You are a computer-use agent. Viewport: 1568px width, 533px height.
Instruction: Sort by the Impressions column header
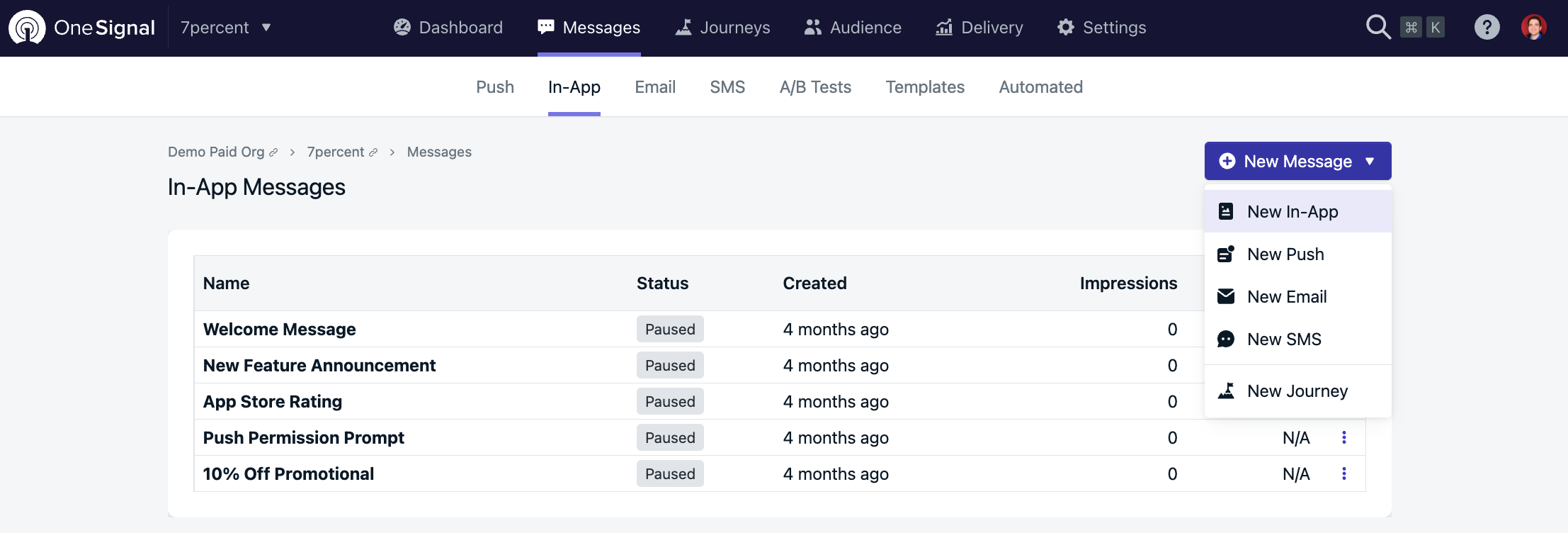[1128, 284]
